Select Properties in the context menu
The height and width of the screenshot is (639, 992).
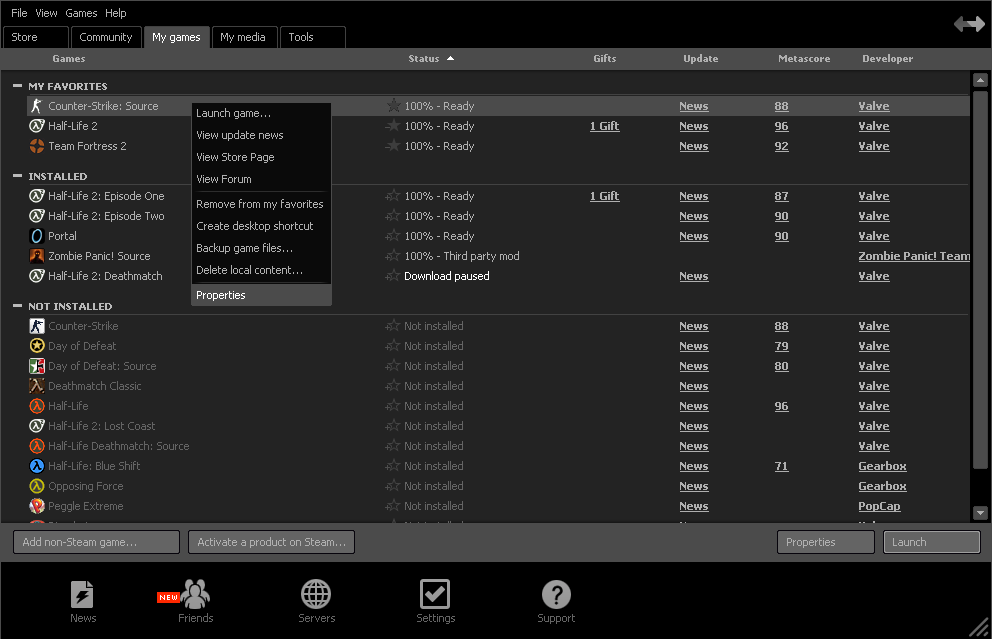261,295
